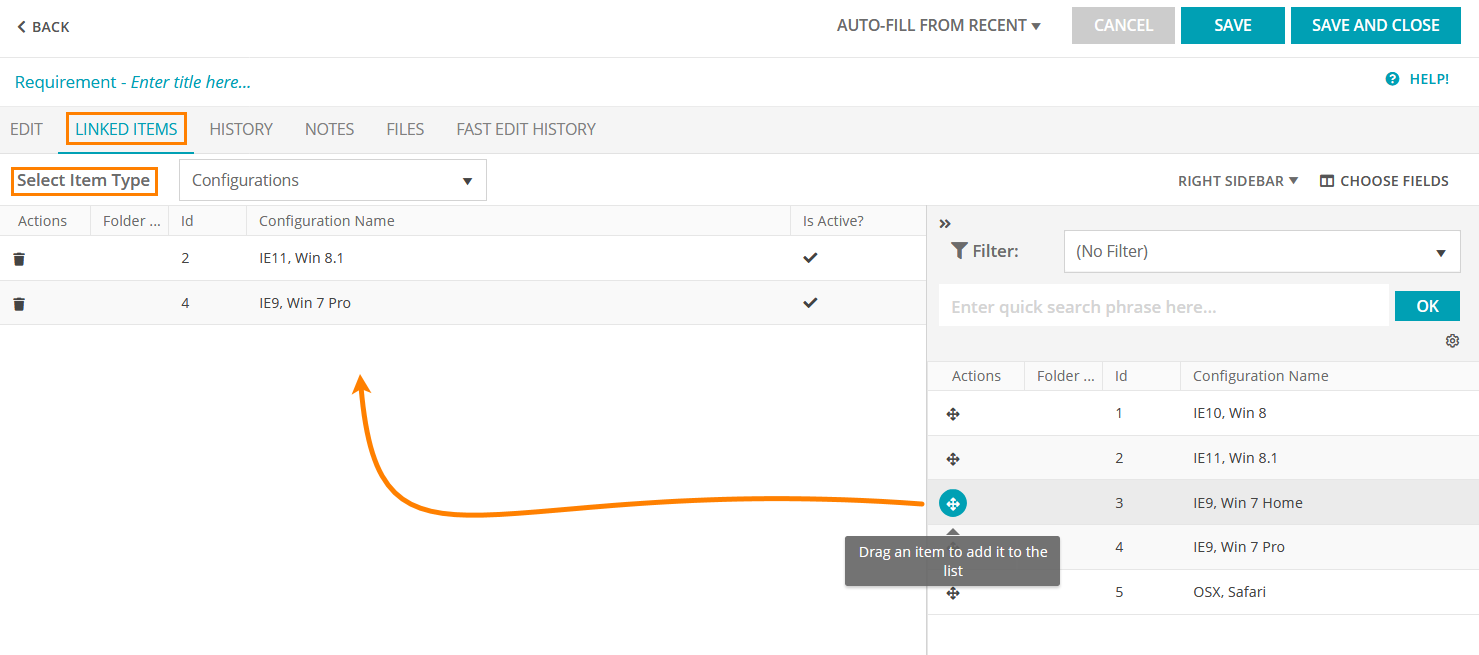
Task: Click drag handle icon for IE10, Win 8
Action: (x=953, y=414)
